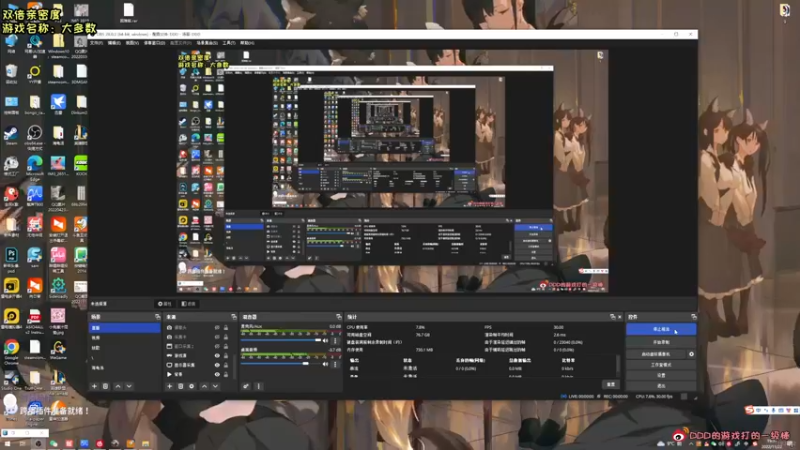Mute the Mic/Aux speaker icon

click(326, 340)
